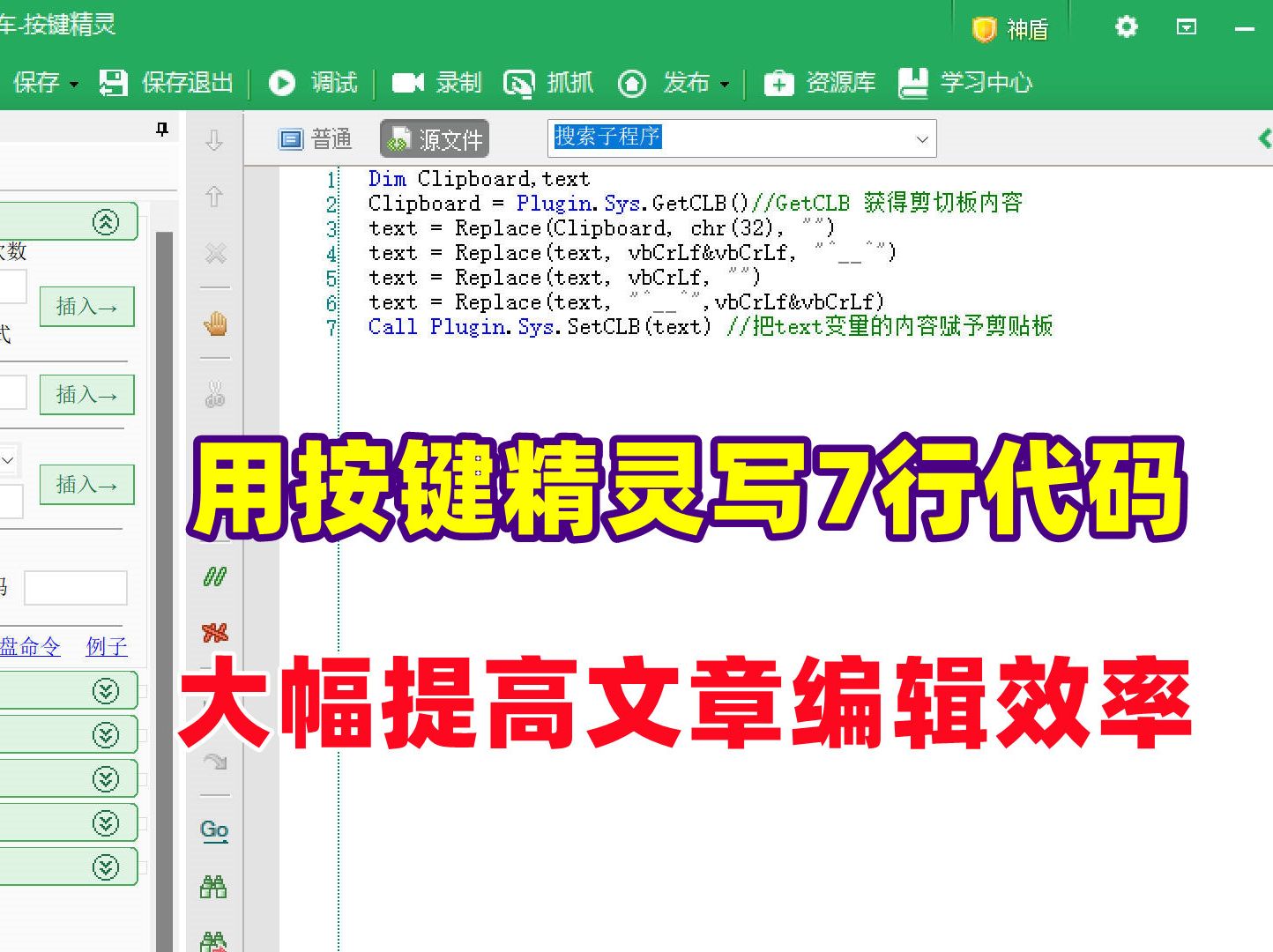Click code line containing GetCLB()
Screen dimensions: 1273x952
(x=696, y=204)
